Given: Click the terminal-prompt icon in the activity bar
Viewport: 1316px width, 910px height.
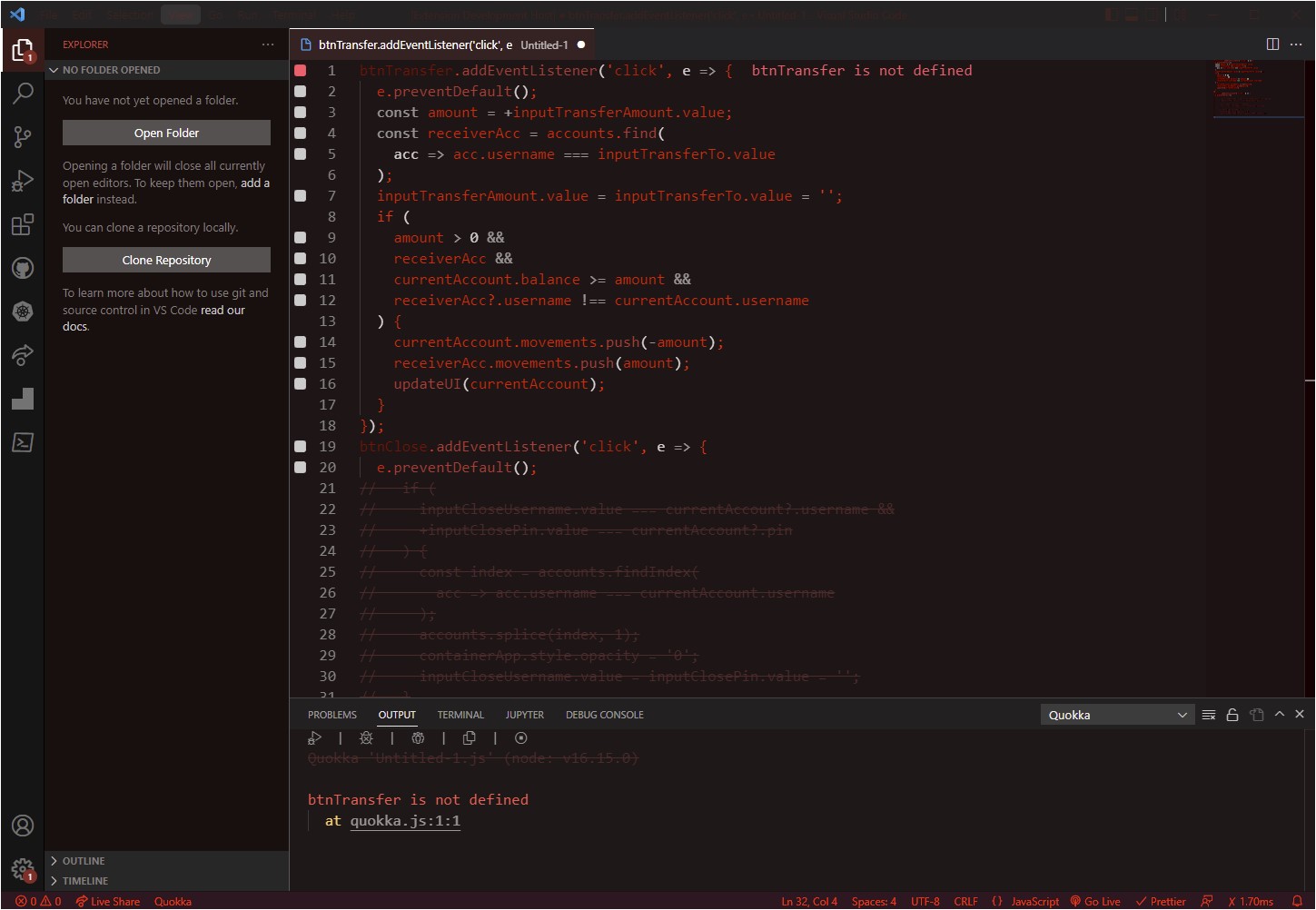Looking at the screenshot, I should click(23, 442).
